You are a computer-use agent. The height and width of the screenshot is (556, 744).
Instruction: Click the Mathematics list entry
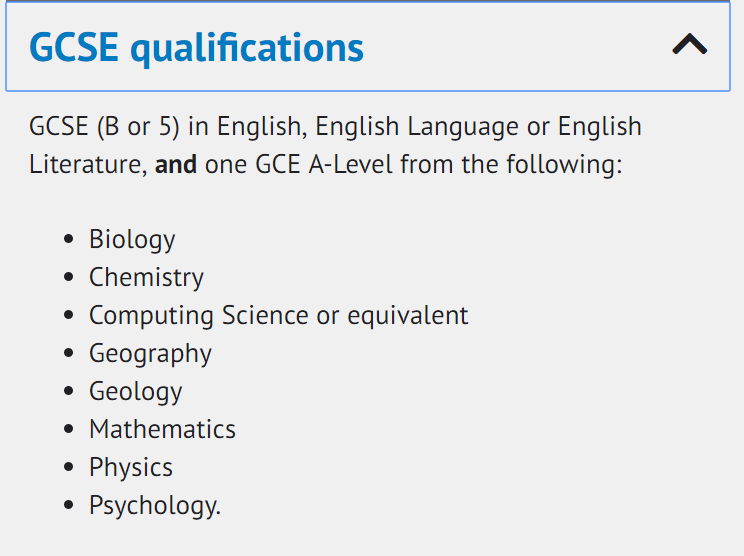point(162,429)
